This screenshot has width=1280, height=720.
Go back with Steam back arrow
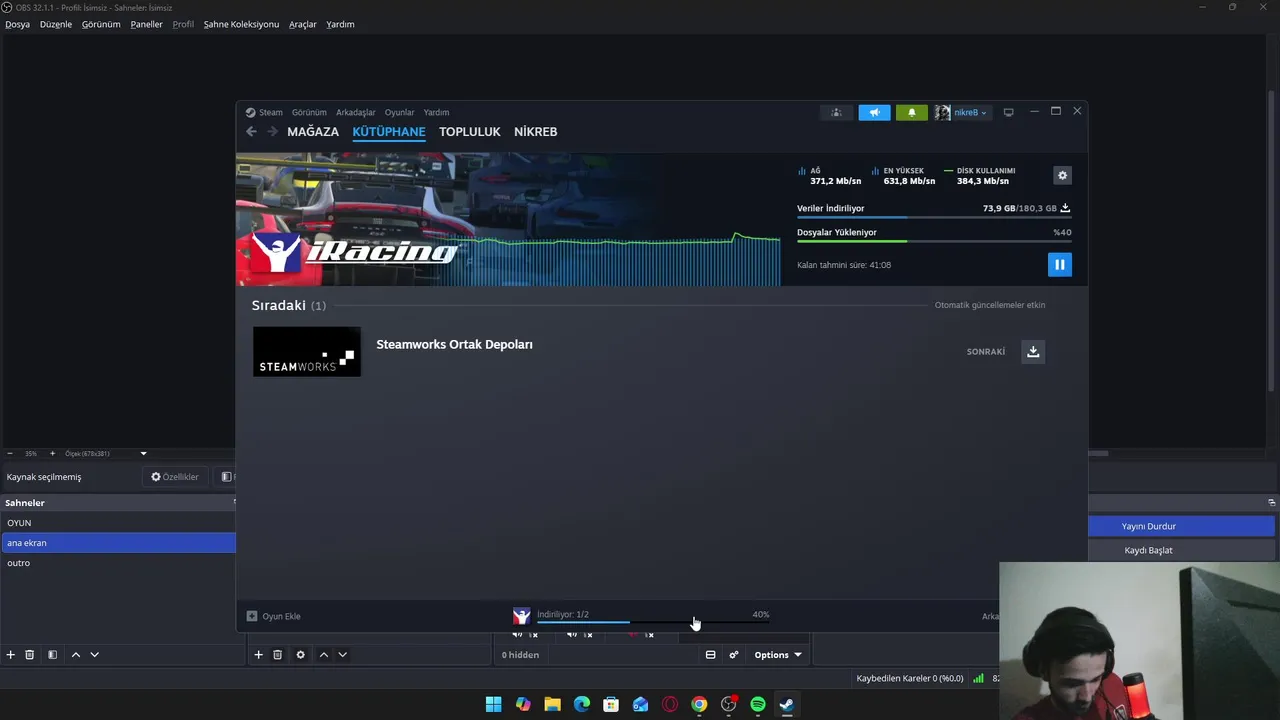coord(251,131)
